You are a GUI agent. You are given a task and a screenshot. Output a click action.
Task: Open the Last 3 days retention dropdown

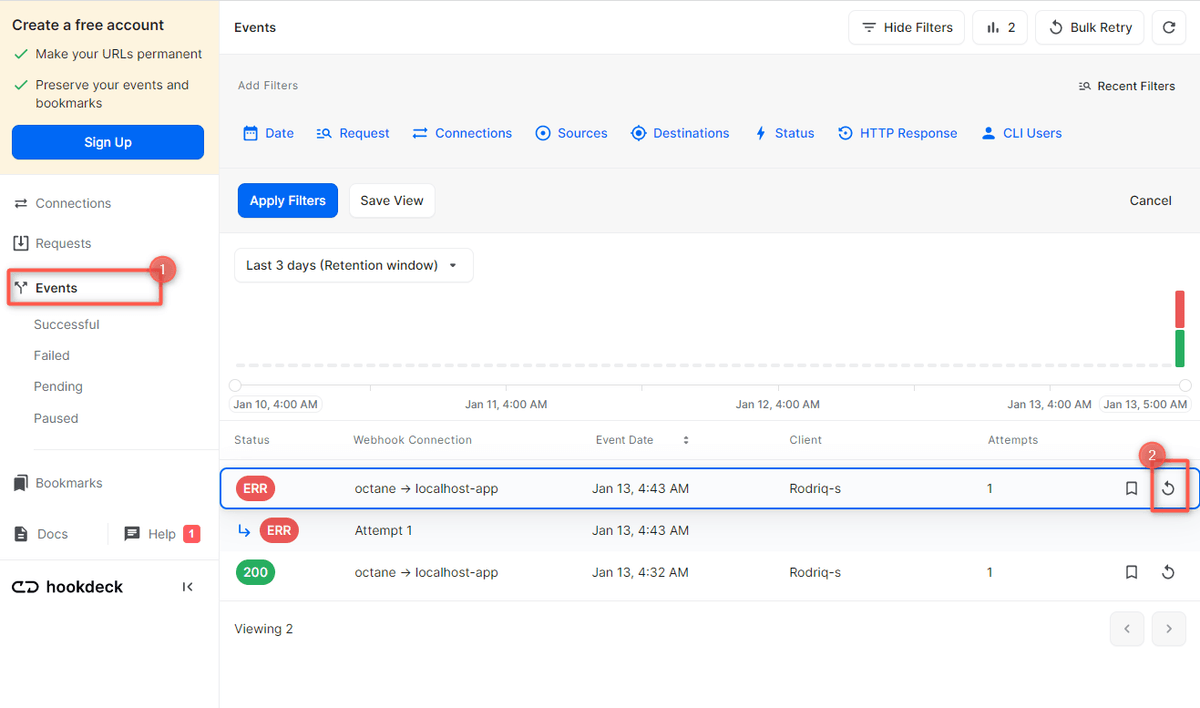coord(353,266)
